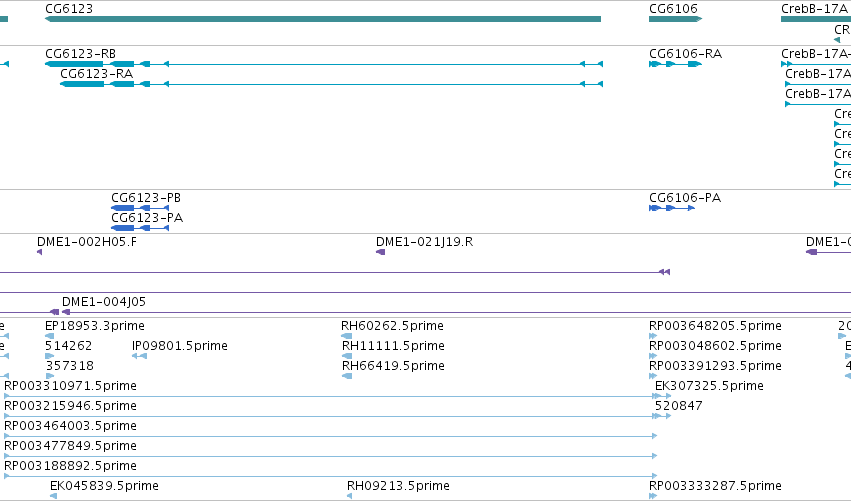Click the EP18953.3prime label
This screenshot has height=501, width=851.
(95, 326)
